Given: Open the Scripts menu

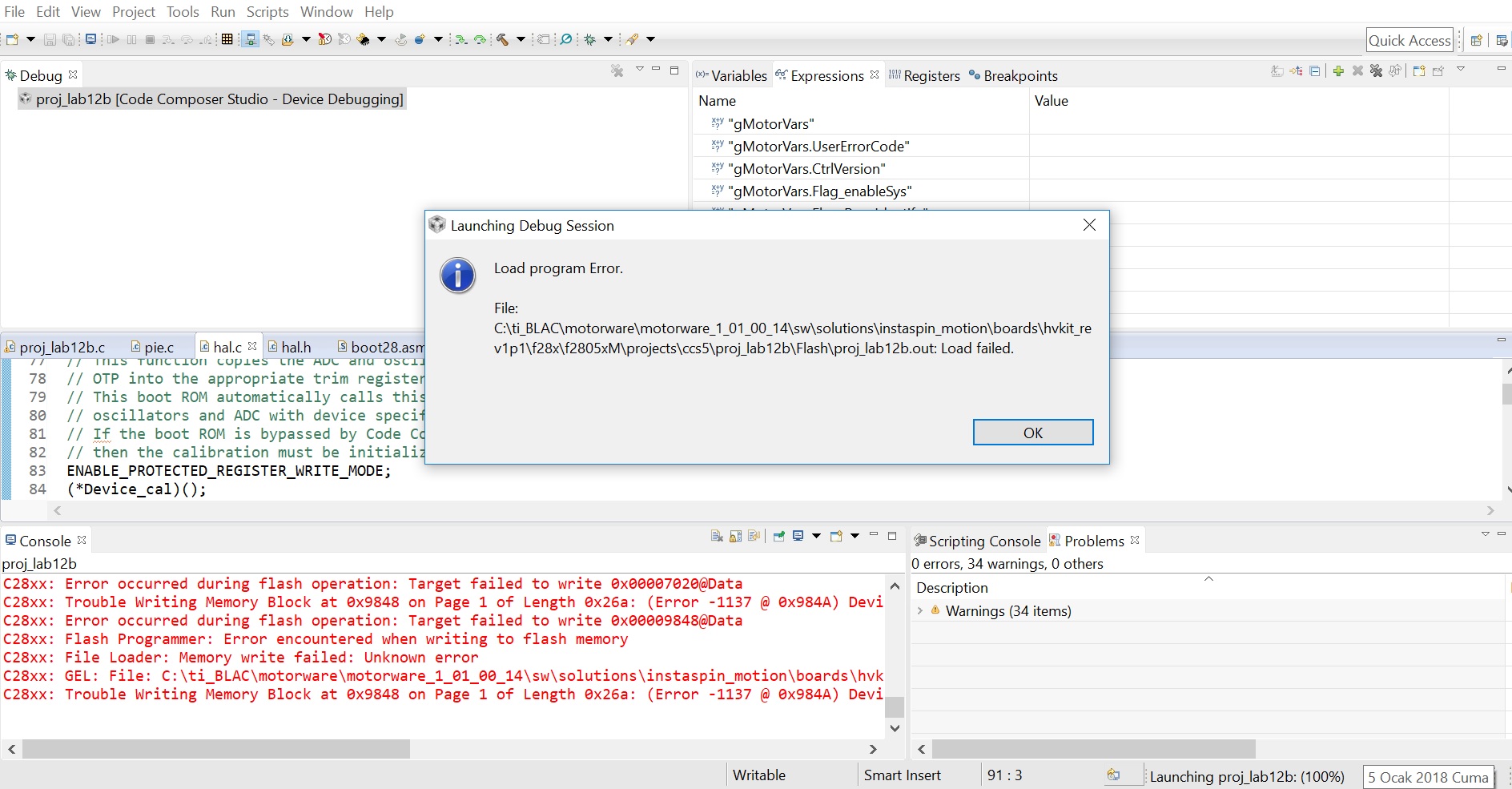Looking at the screenshot, I should [267, 12].
